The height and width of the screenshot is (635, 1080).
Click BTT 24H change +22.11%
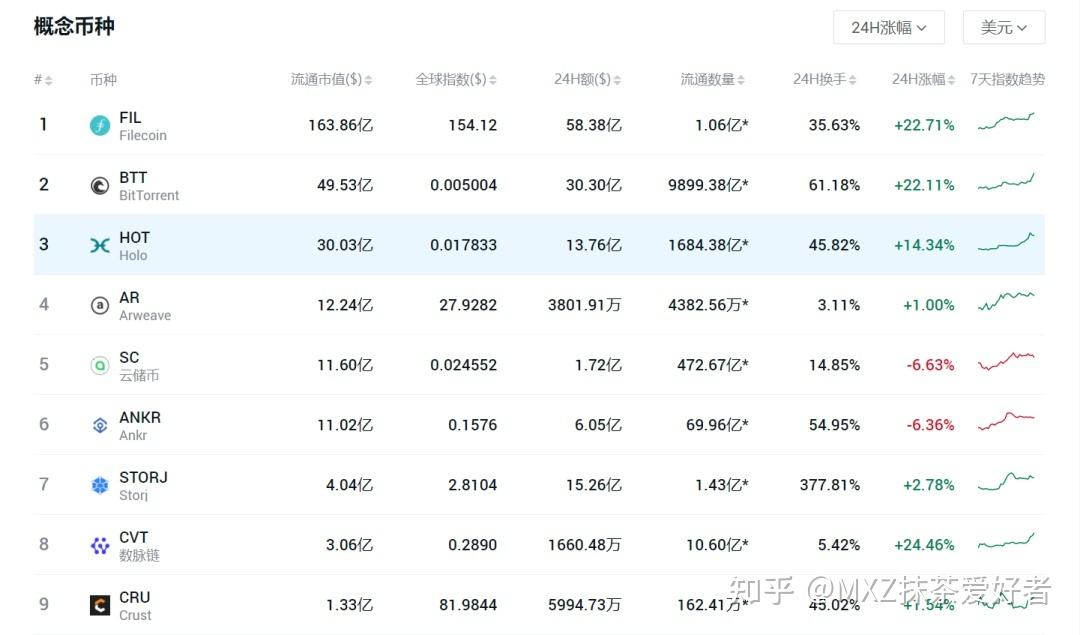point(924,185)
